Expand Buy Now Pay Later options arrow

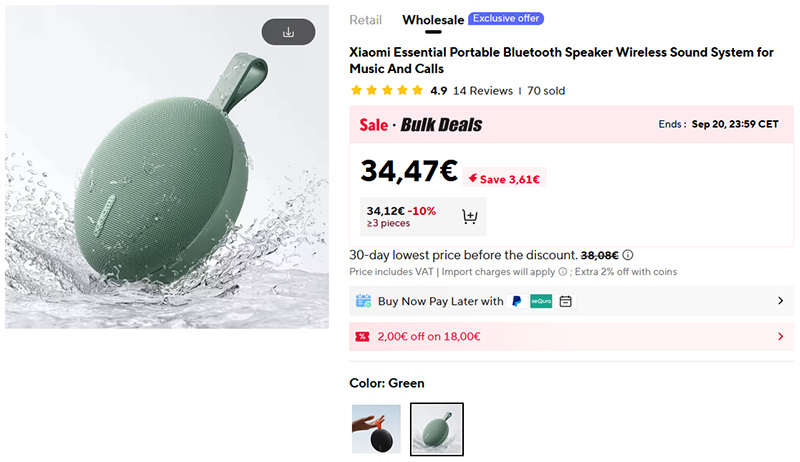tap(780, 301)
